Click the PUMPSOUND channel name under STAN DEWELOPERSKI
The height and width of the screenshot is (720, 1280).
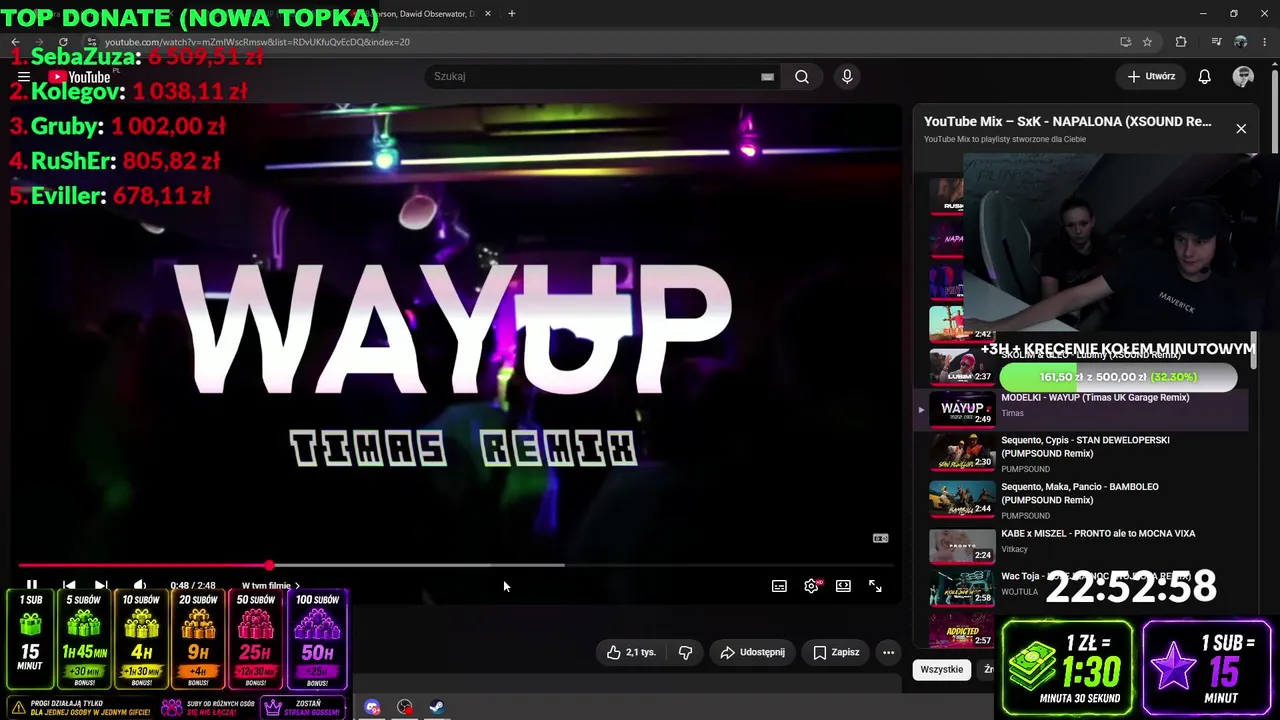1025,469
